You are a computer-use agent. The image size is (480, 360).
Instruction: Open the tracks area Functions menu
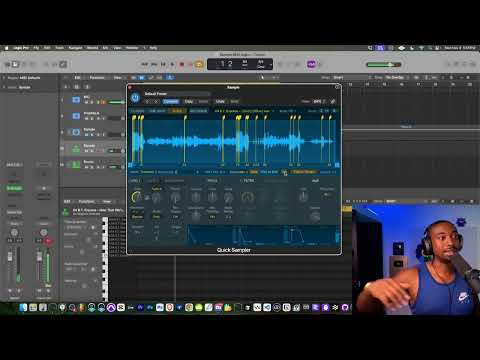pos(97,78)
